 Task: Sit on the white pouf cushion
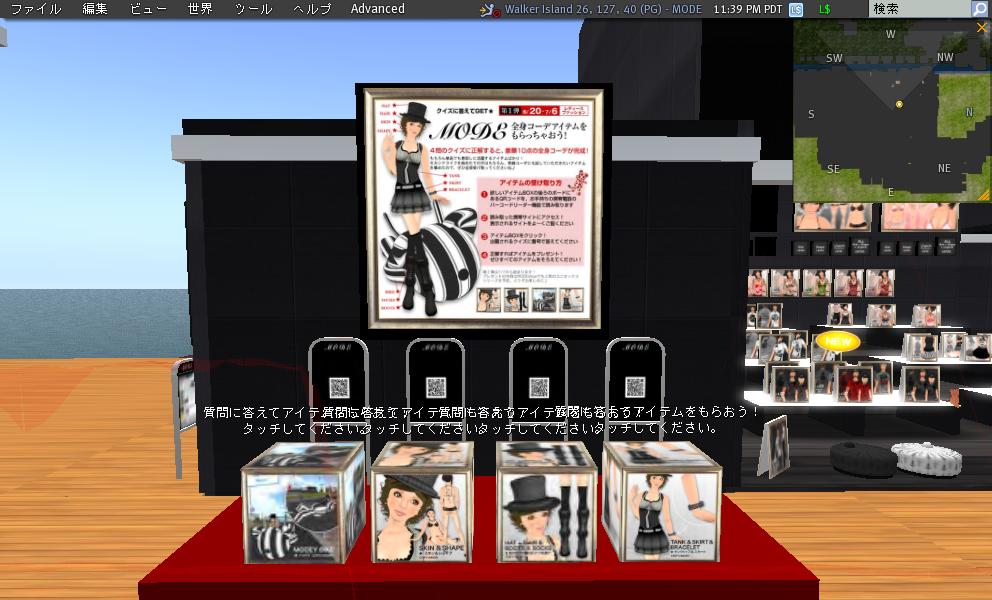pyautogui.click(x=927, y=457)
